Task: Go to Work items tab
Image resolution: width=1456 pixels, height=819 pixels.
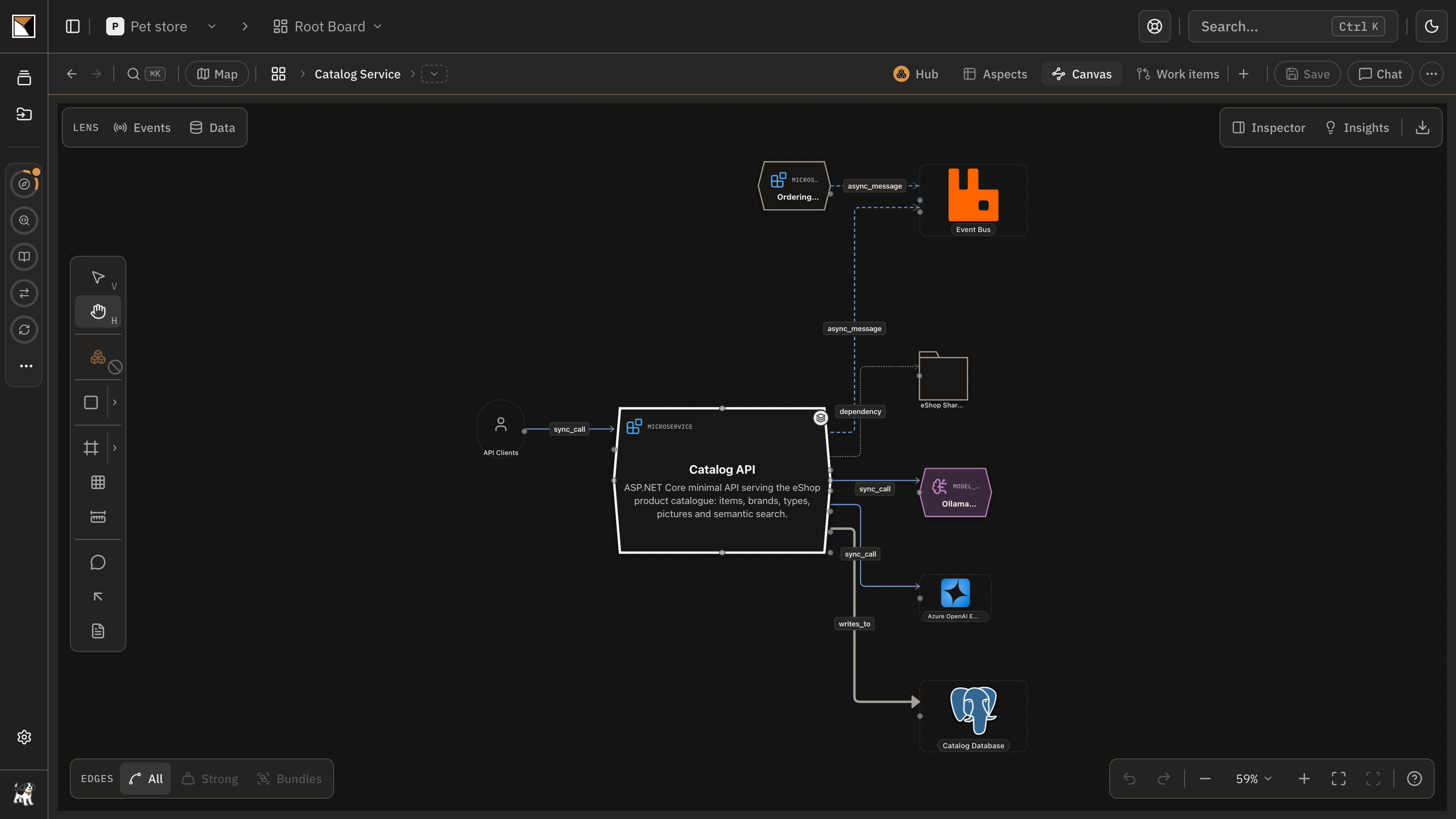Action: pyautogui.click(x=1178, y=74)
